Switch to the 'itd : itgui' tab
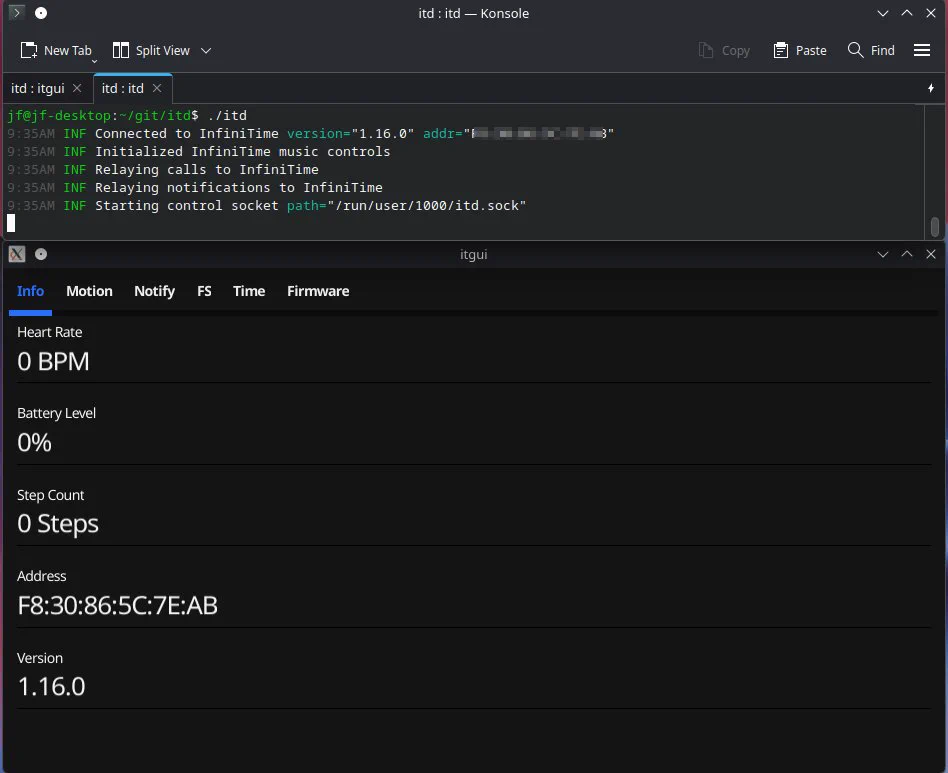948x773 pixels. point(37,89)
